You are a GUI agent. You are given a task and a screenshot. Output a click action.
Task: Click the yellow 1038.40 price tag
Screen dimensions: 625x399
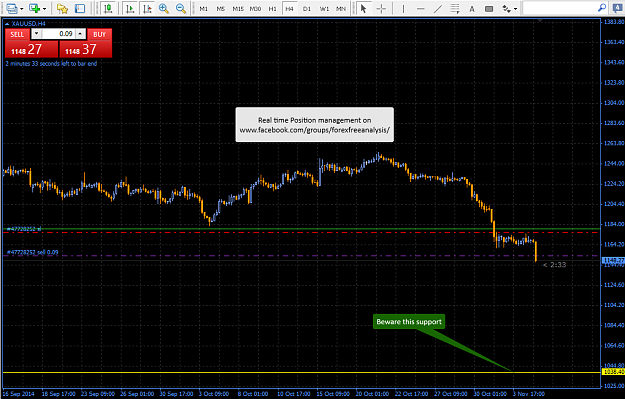pyautogui.click(x=613, y=372)
